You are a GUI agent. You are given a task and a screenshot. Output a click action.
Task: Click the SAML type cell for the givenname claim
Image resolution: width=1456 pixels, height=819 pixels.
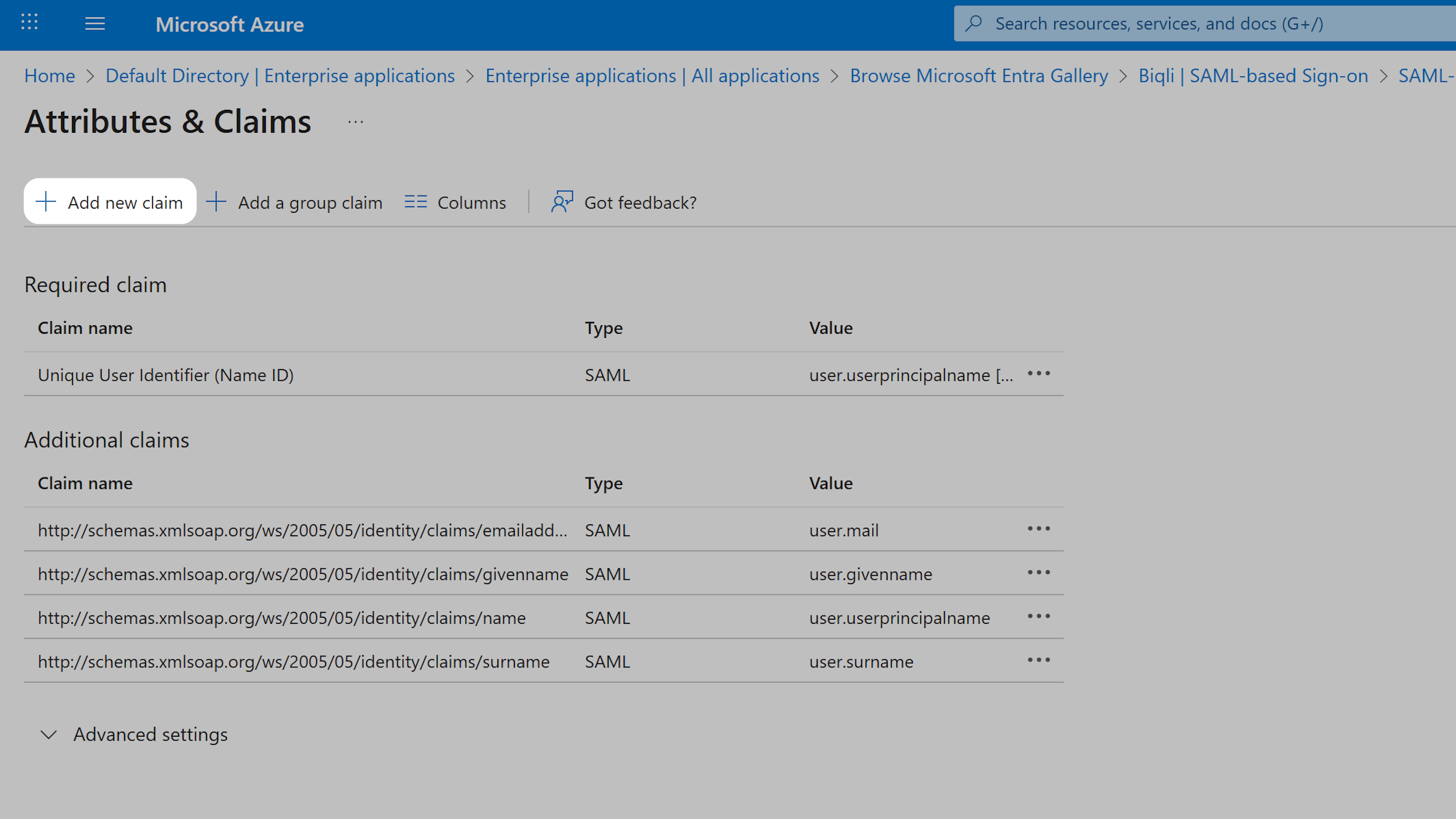click(x=607, y=574)
